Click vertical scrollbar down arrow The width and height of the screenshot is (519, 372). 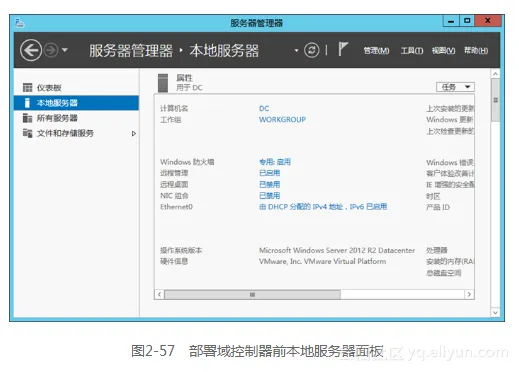tap(495, 313)
